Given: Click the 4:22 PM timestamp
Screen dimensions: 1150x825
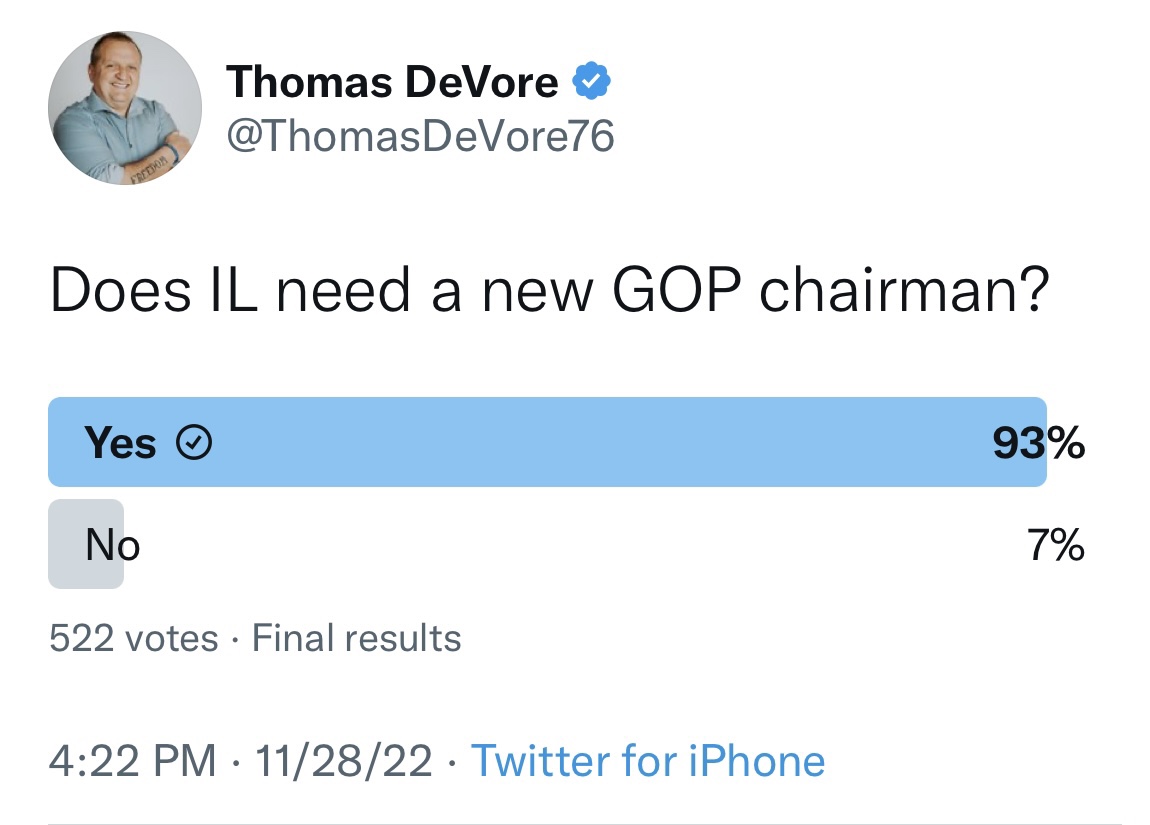Looking at the screenshot, I should 133,760.
